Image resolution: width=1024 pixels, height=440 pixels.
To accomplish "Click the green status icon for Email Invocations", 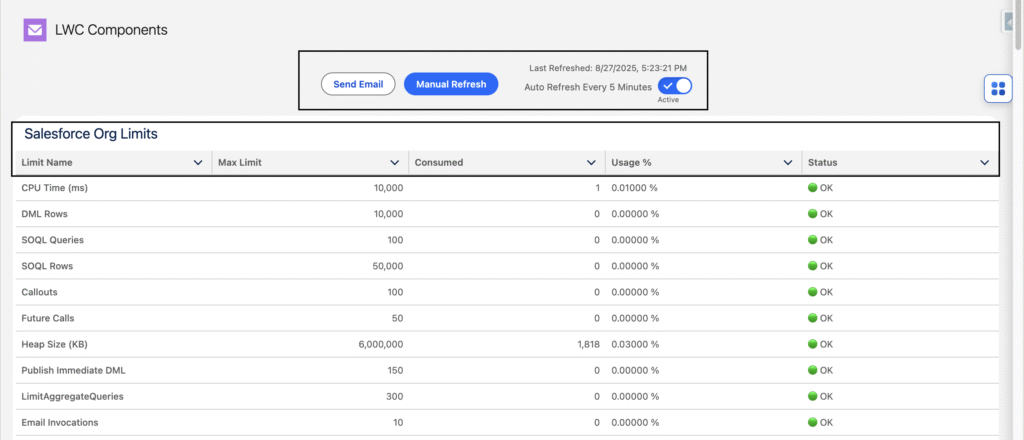I will tap(813, 422).
